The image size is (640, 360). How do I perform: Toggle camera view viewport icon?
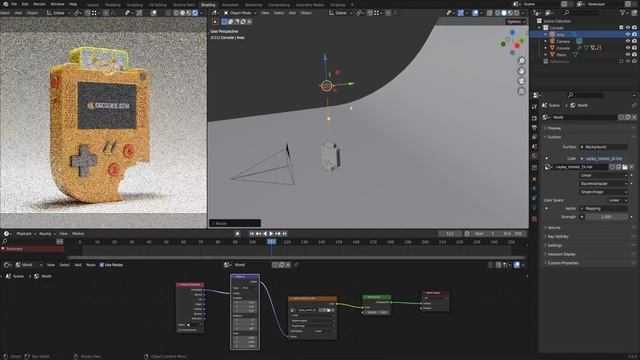click(521, 81)
